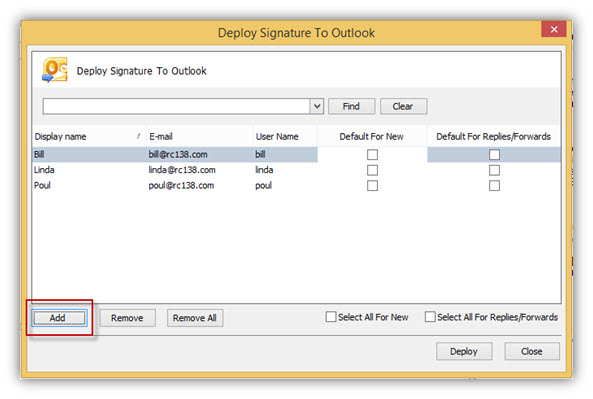This screenshot has width=593, height=399.
Task: Check Default For New for Bill
Action: [x=372, y=155]
